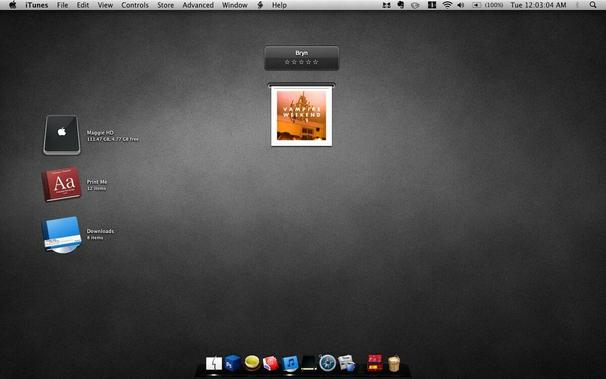Rate Bryn one star
This screenshot has height=379, width=606.
287,62
